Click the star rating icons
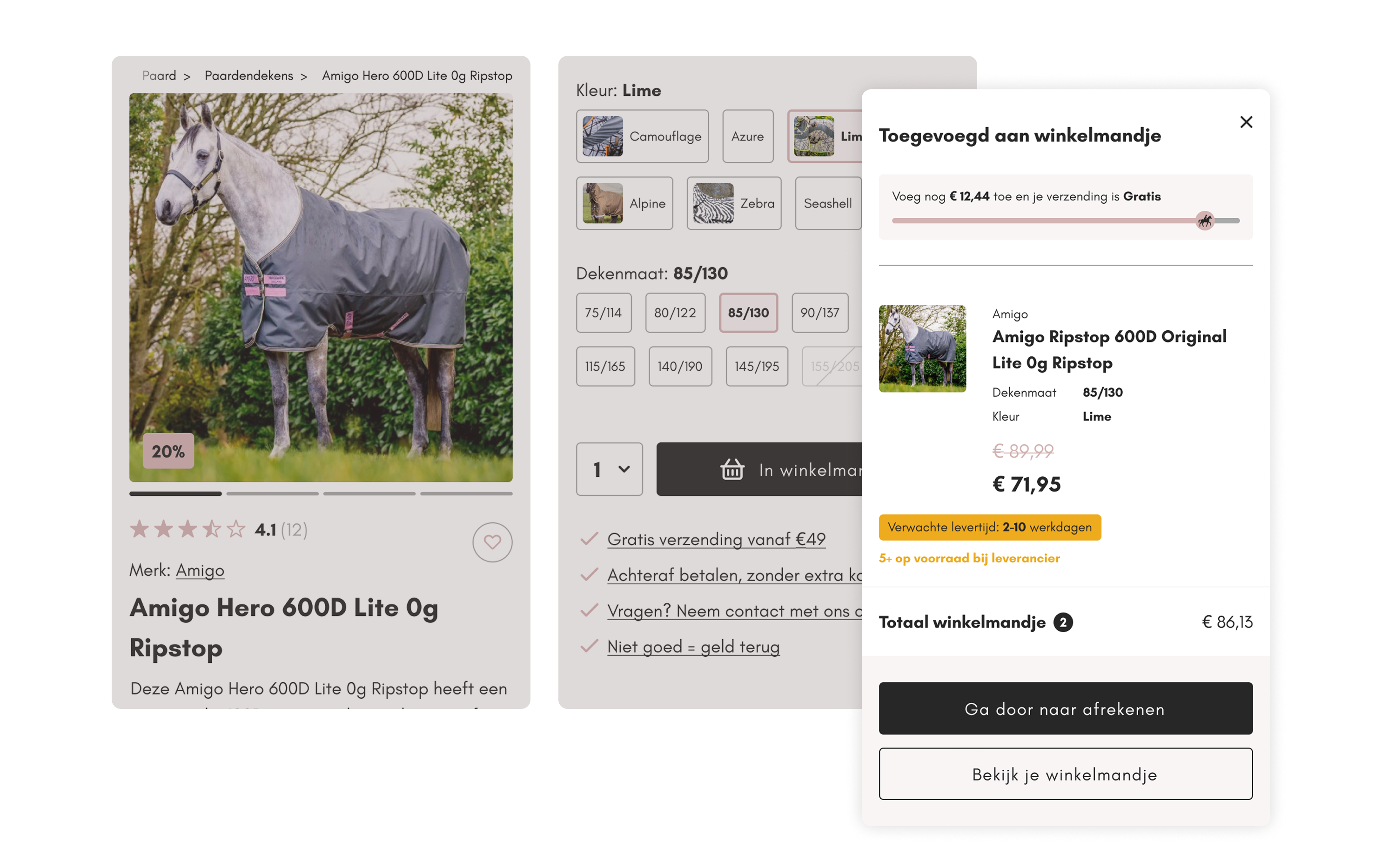The height and width of the screenshot is (868, 1382). click(188, 529)
